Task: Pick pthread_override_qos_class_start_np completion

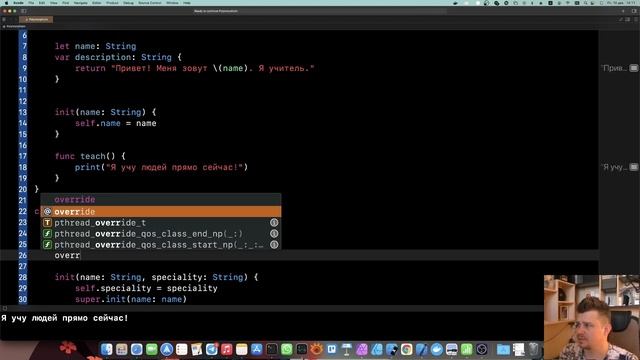Action: tap(160, 244)
